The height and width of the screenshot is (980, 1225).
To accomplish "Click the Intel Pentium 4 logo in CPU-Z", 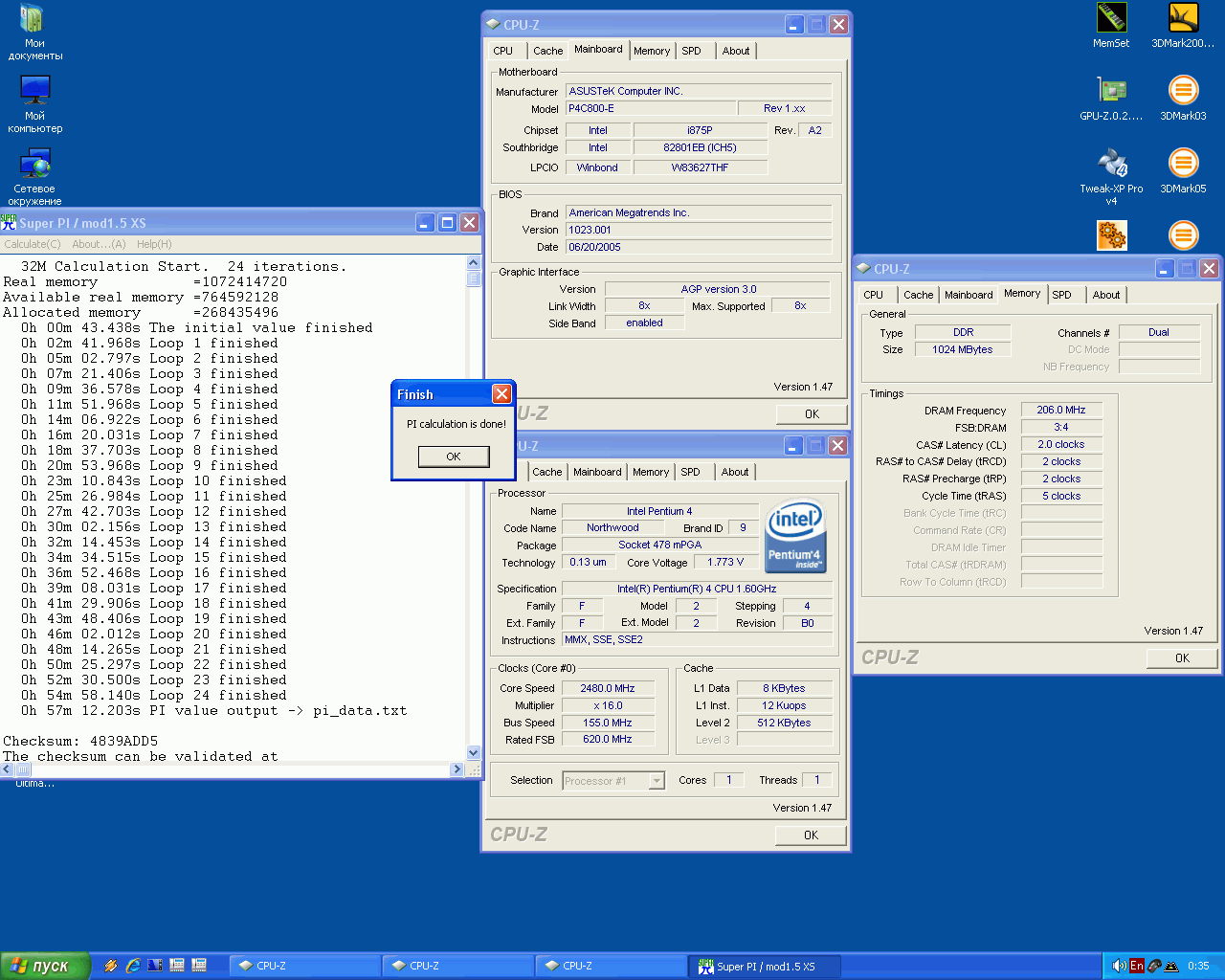I will (x=794, y=535).
